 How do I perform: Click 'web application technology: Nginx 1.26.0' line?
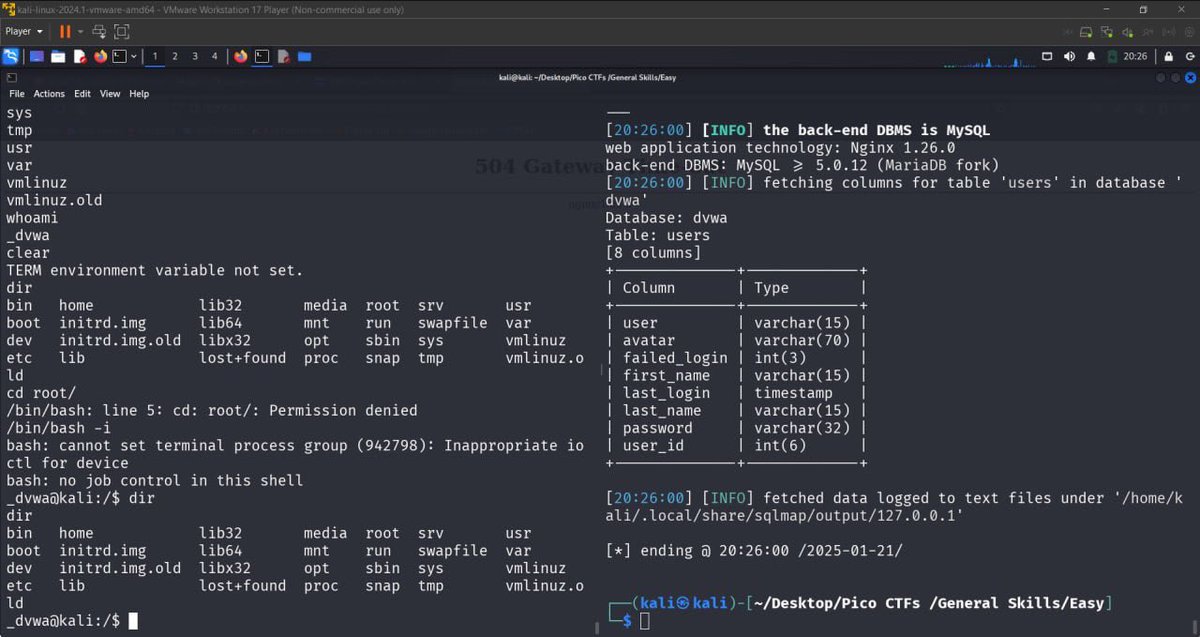[780, 148]
